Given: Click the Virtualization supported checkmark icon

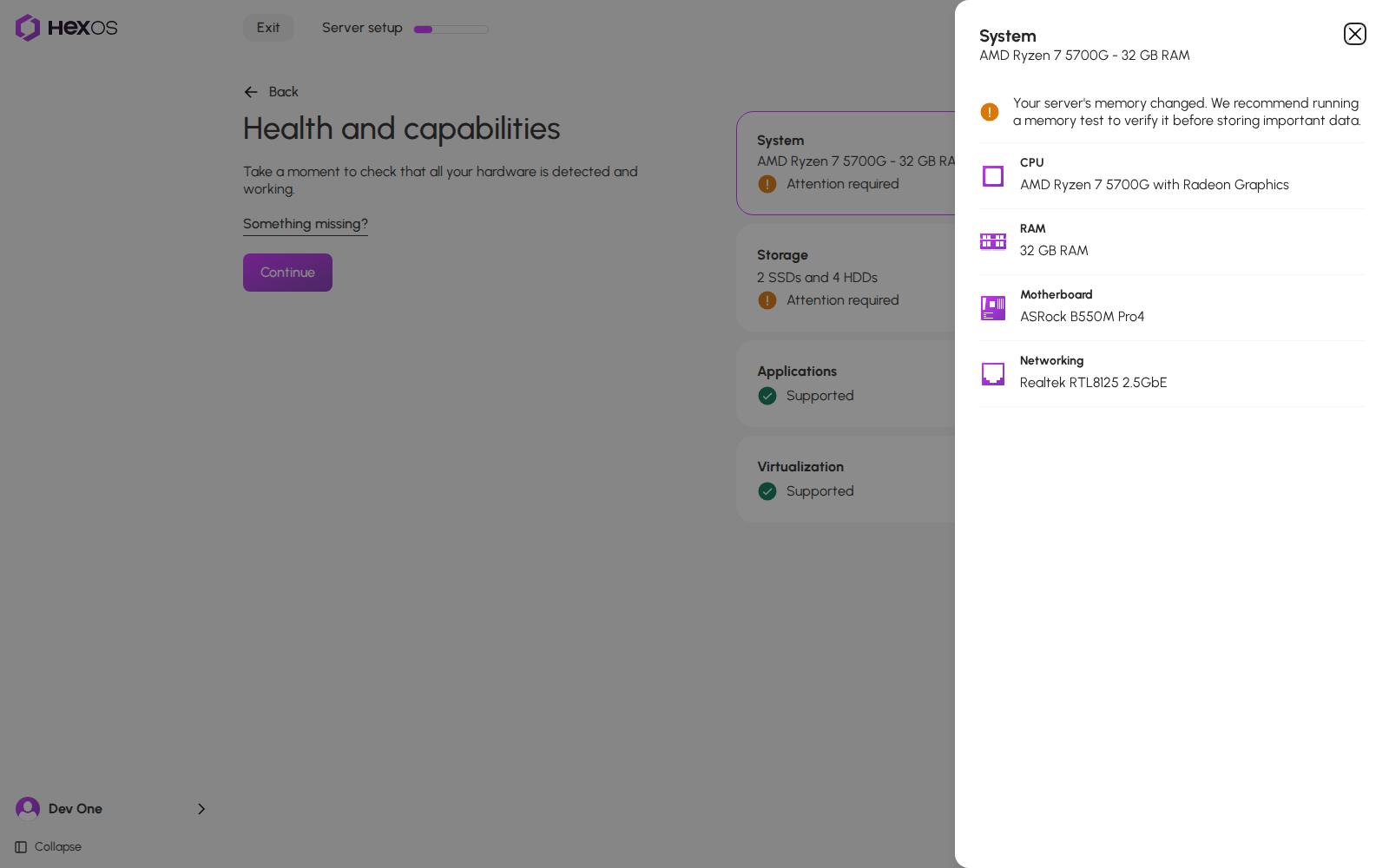Looking at the screenshot, I should (767, 491).
